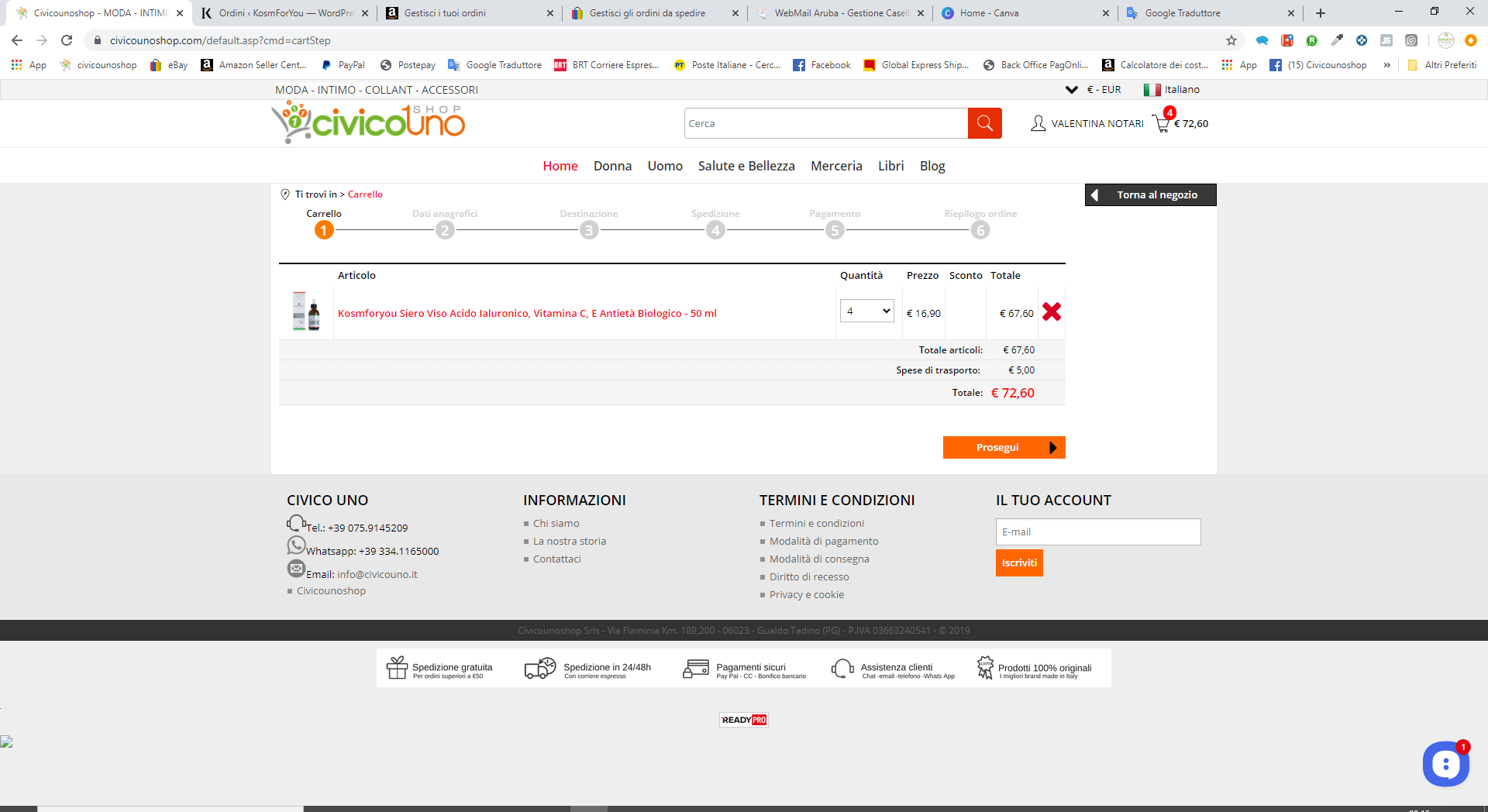
Task: Click the info@civicouno.it email link
Action: (x=377, y=575)
